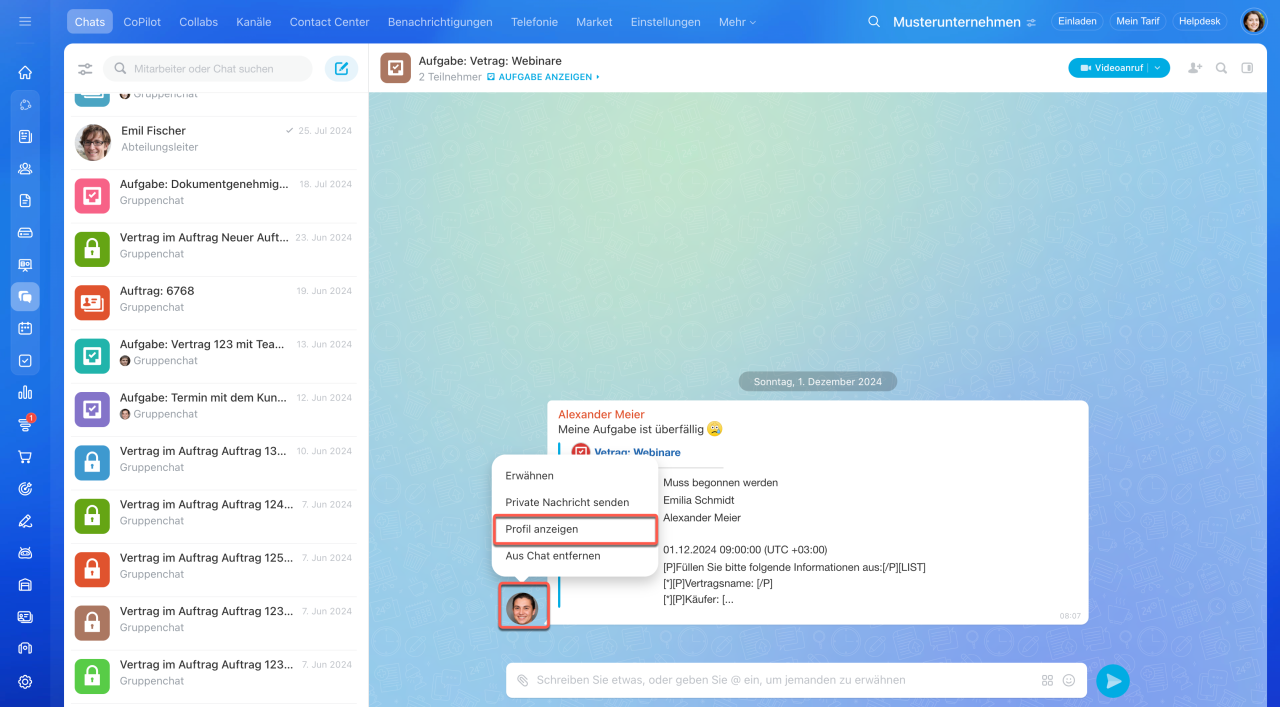The height and width of the screenshot is (707, 1280).
Task: Open the target goal icon in sidebar
Action: coord(25,488)
